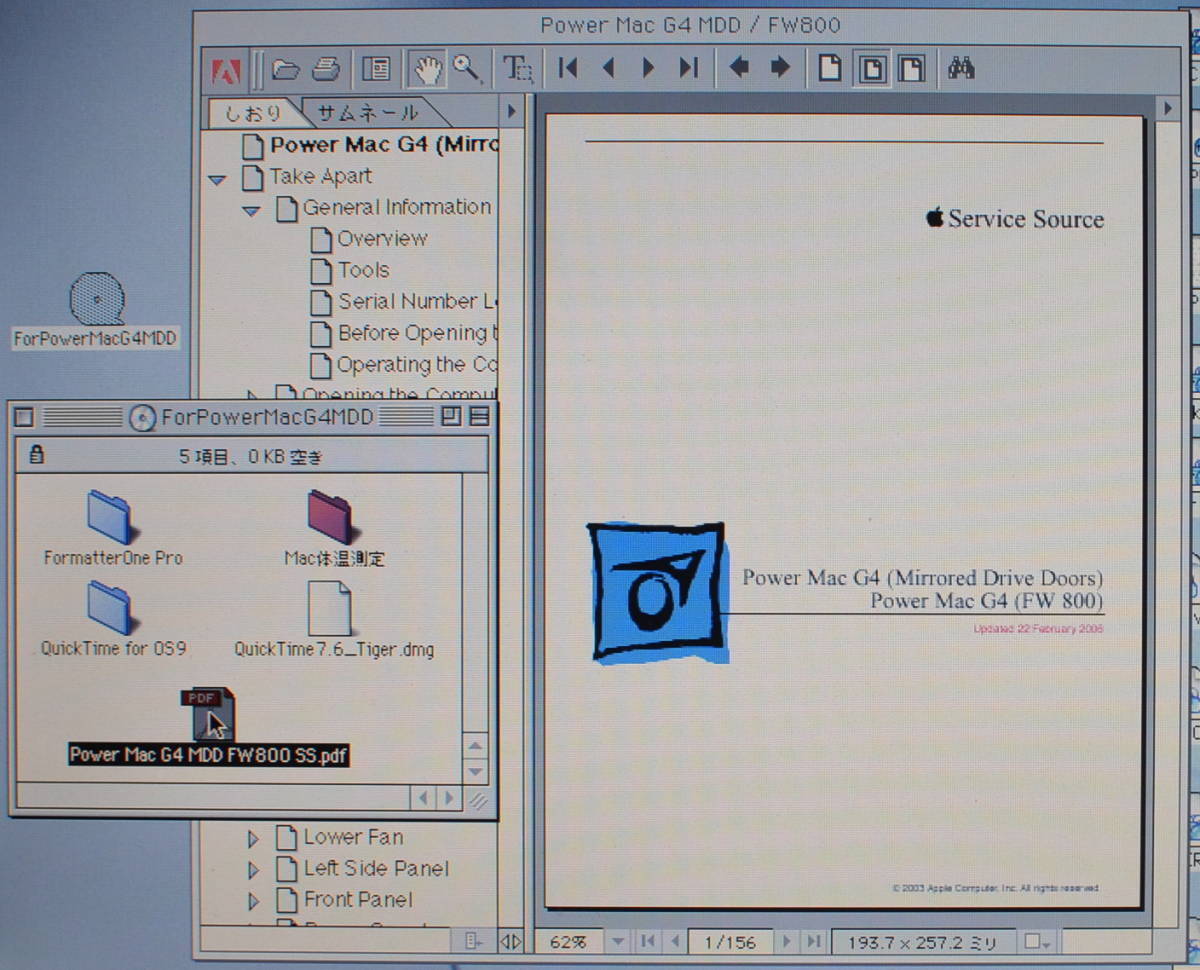Toggle Fit Width view

[911, 69]
